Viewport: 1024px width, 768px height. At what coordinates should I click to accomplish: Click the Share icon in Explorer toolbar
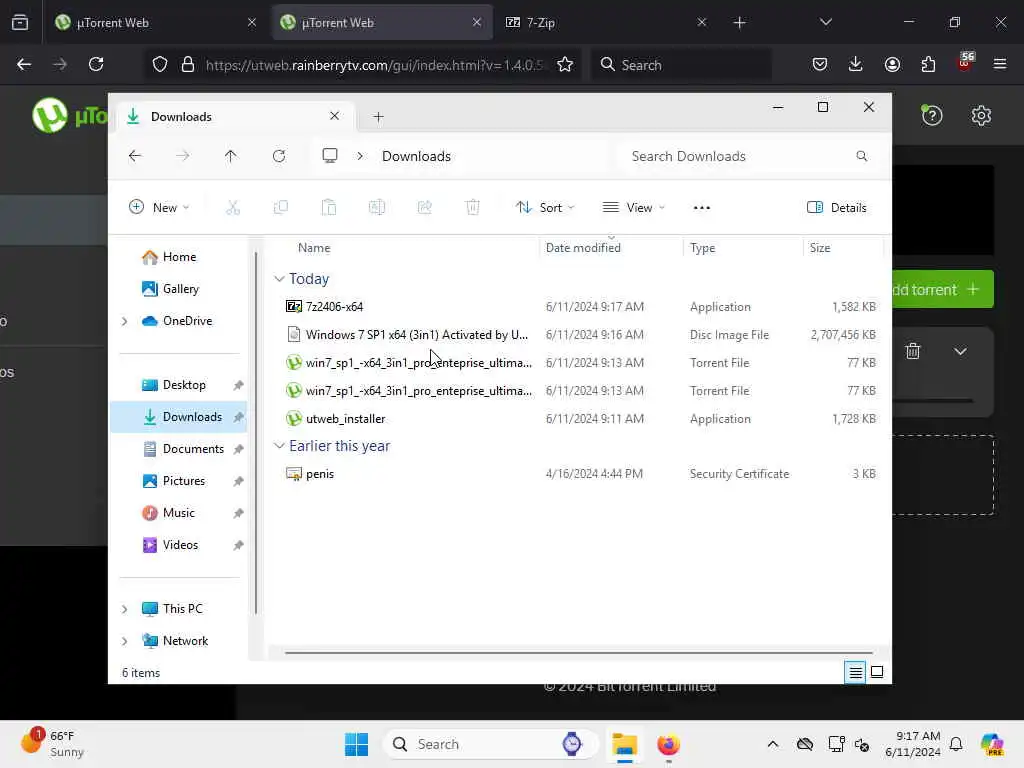click(424, 208)
